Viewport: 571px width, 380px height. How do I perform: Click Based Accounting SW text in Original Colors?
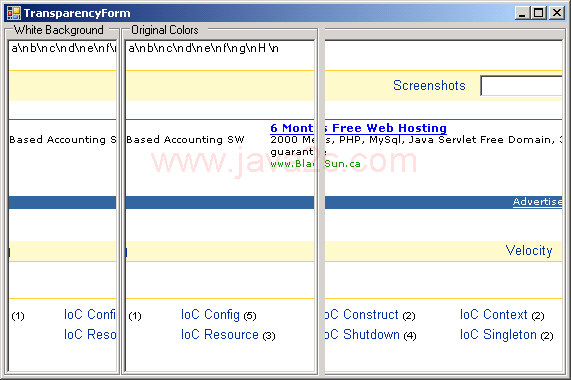185,140
